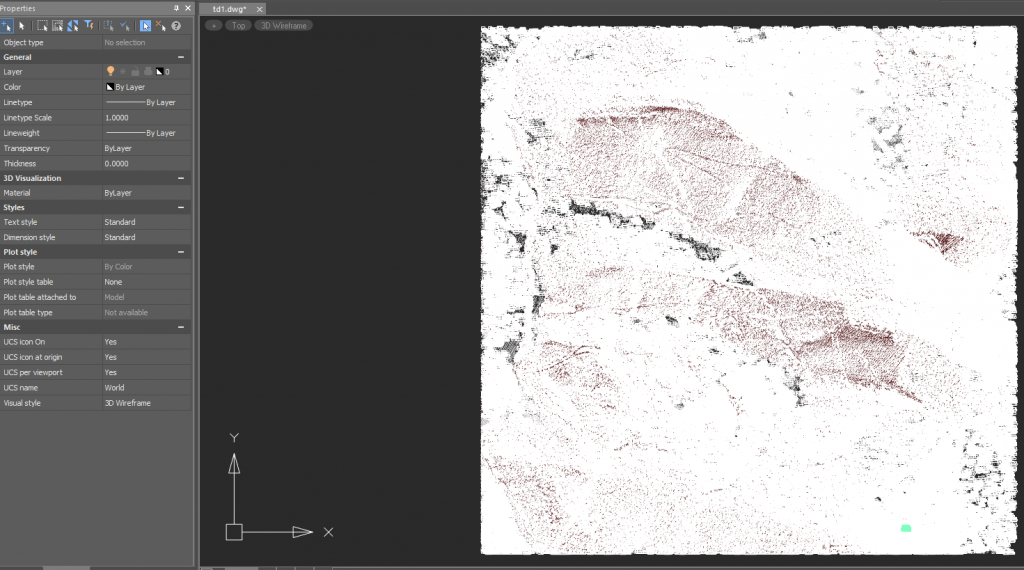Select the window selection rectangle tool
The image size is (1024, 570).
(x=42, y=26)
